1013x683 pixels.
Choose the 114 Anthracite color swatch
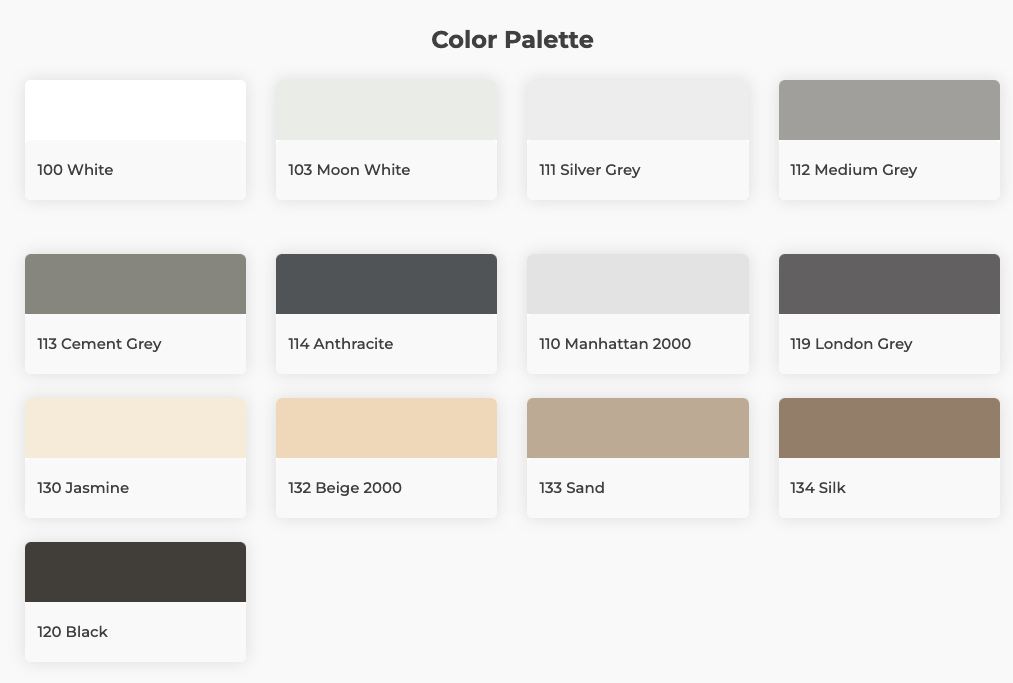[x=386, y=284]
